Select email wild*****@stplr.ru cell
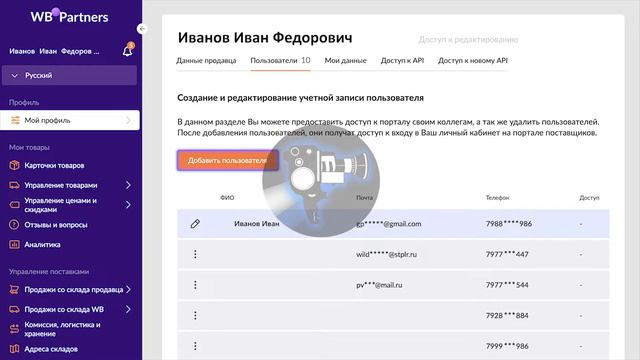Image resolution: width=640 pixels, height=360 pixels. (x=387, y=254)
